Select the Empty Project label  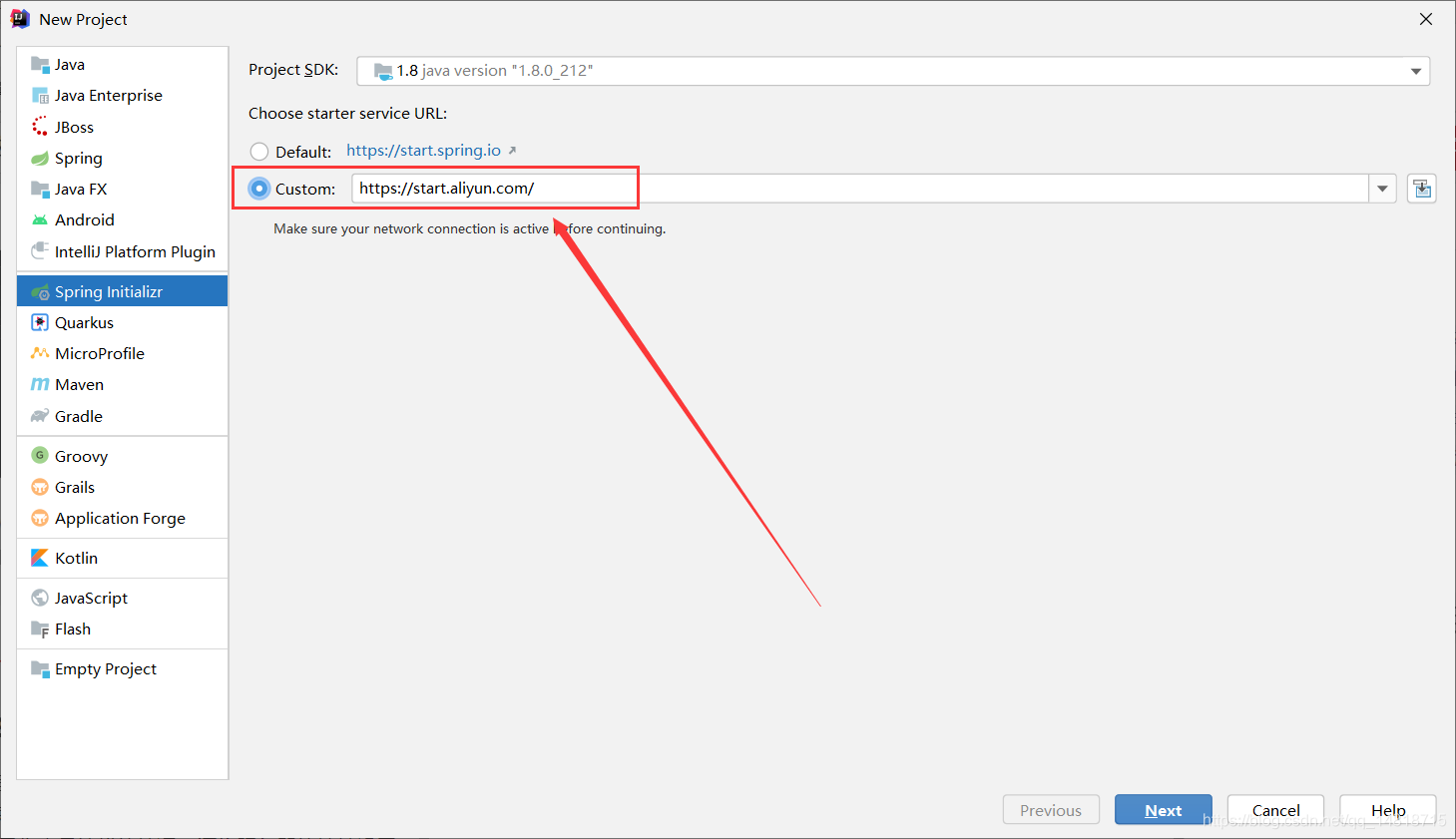[x=106, y=668]
